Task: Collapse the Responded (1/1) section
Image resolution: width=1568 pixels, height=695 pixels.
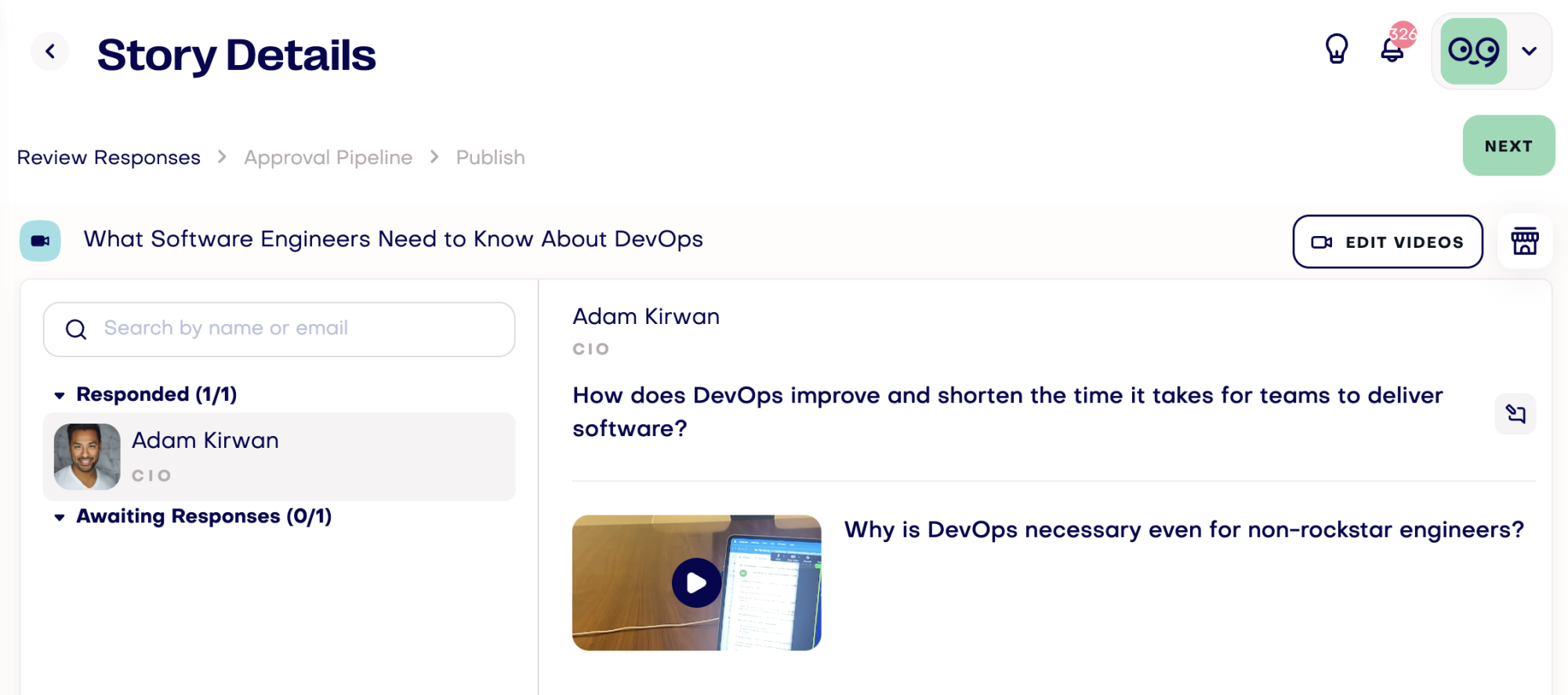Action: tap(146, 395)
